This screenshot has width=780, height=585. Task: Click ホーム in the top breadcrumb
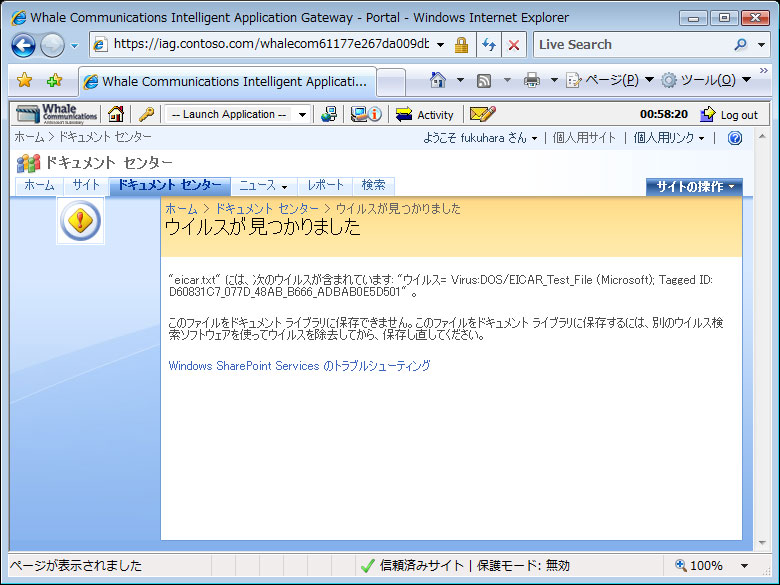[x=29, y=137]
